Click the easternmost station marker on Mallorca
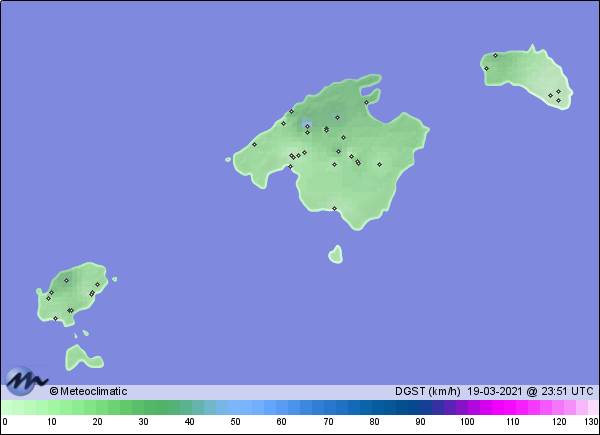 tap(379, 164)
